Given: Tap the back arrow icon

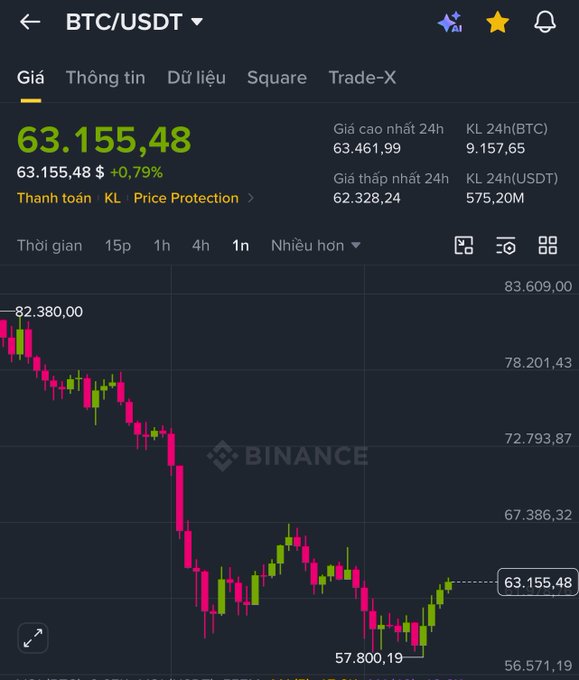Looking at the screenshot, I should coord(30,22).
